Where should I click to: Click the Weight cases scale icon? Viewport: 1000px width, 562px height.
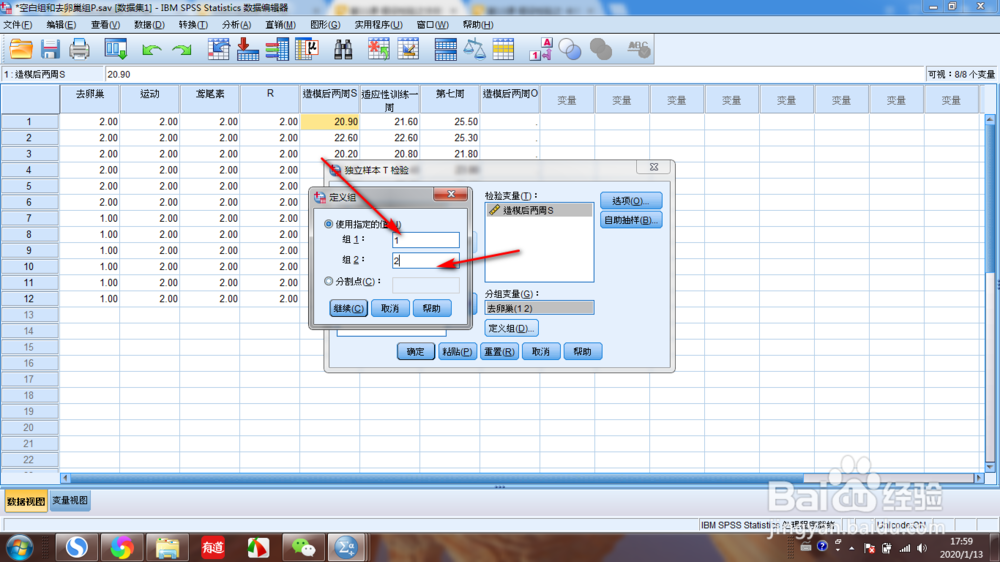(474, 49)
